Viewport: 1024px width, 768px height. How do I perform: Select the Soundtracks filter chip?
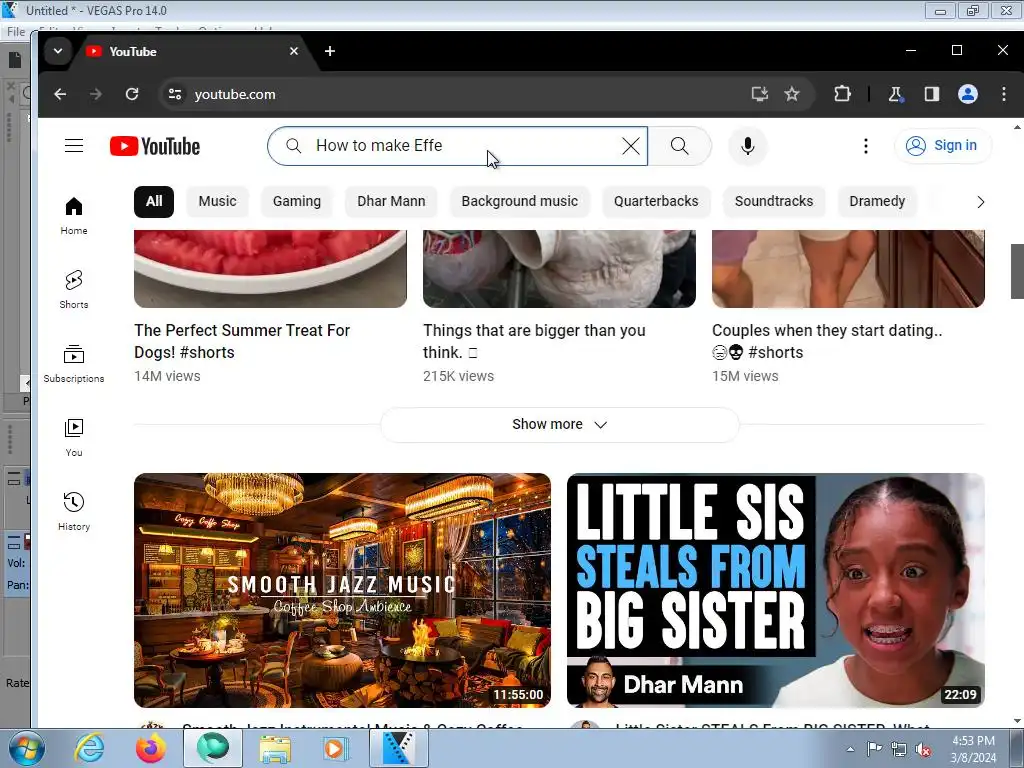(774, 201)
